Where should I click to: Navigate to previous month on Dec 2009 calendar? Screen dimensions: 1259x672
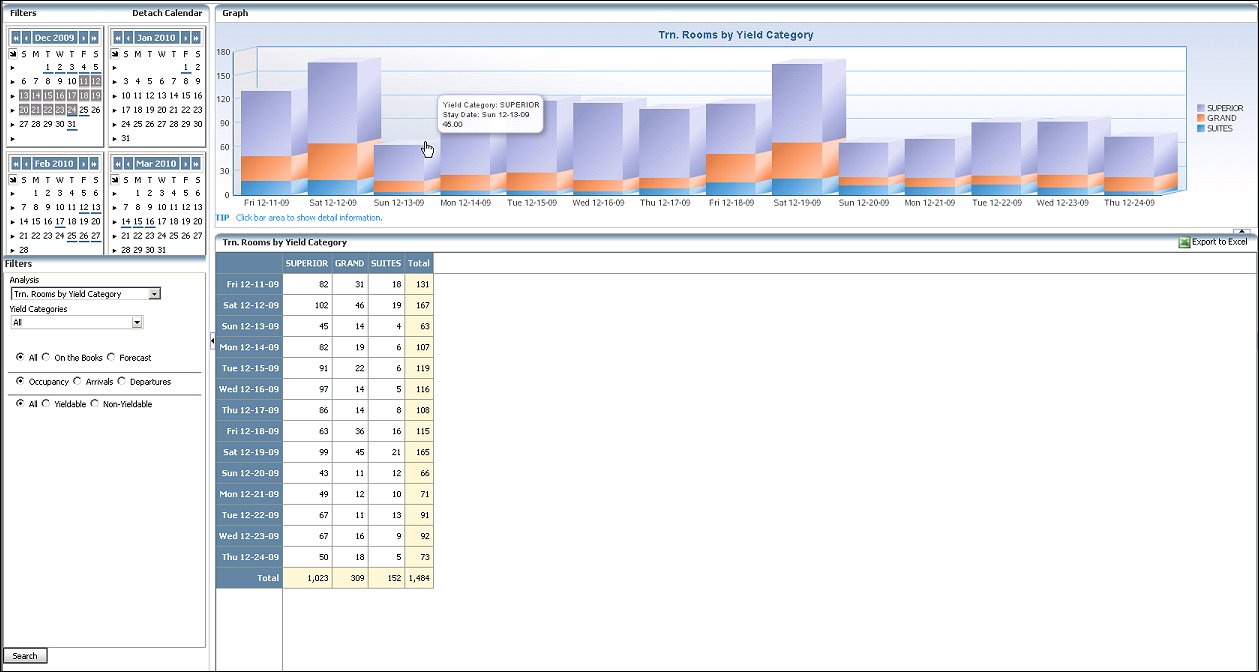pyautogui.click(x=25, y=38)
